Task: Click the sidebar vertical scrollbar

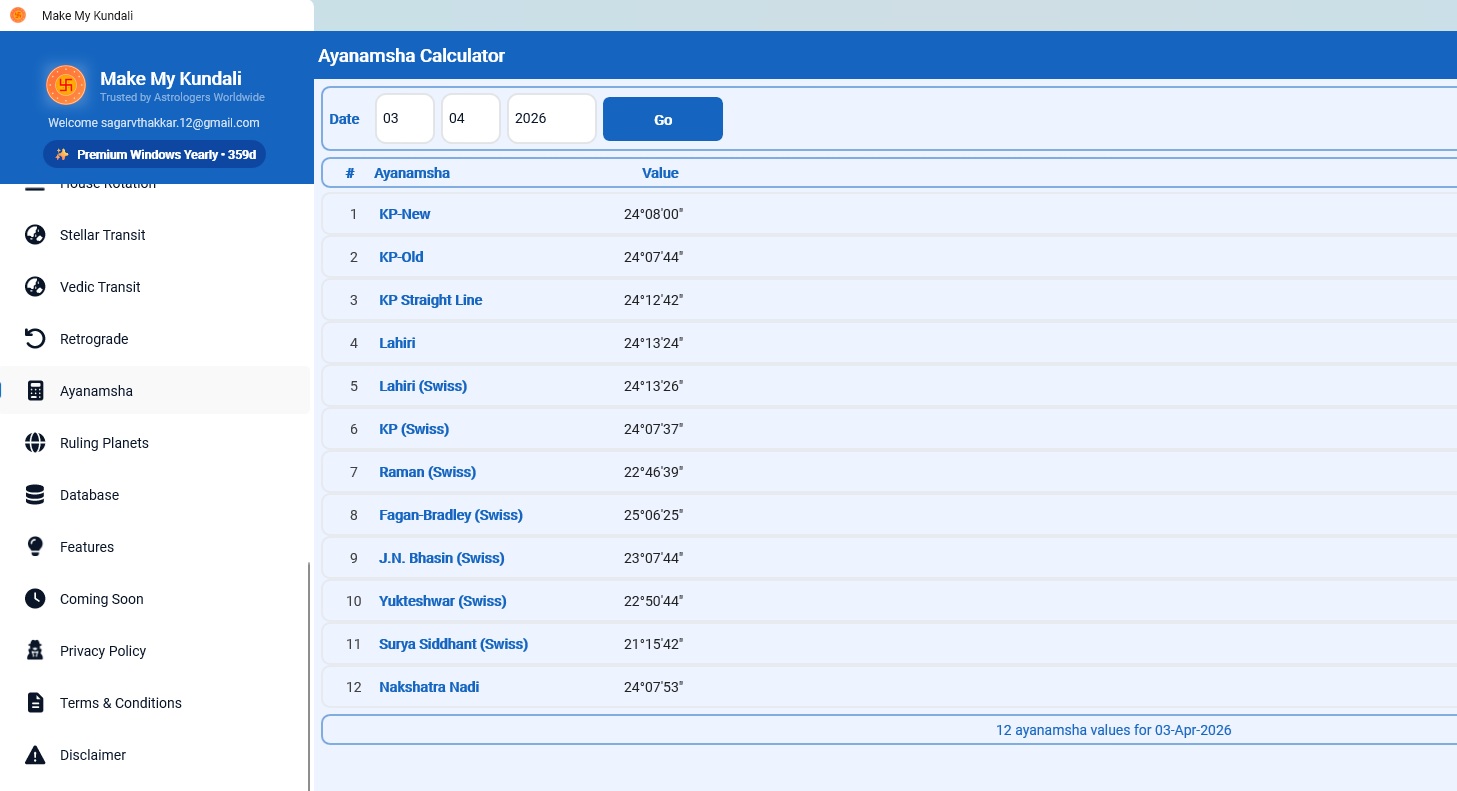Action: [309, 676]
